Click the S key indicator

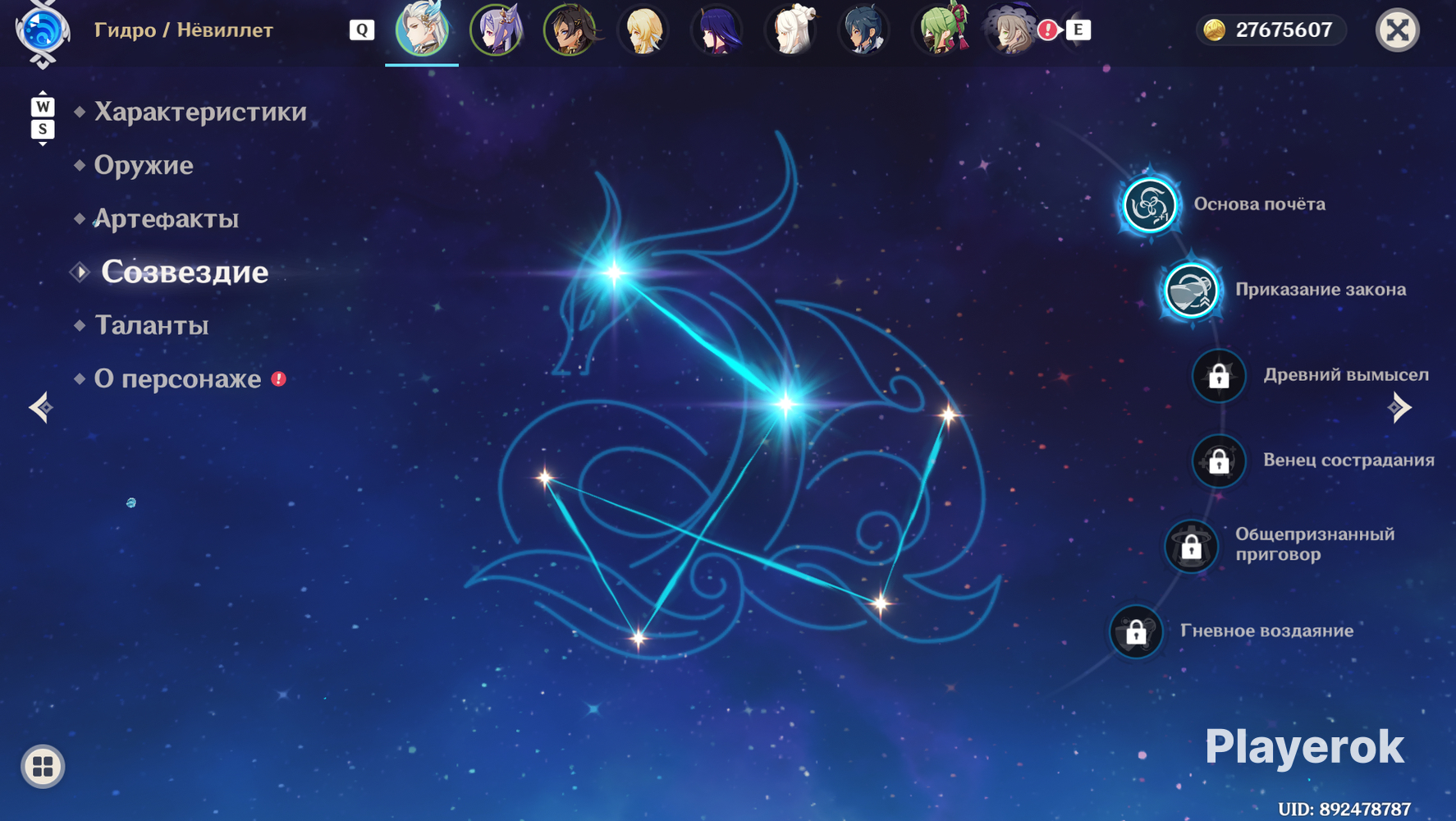[x=43, y=129]
